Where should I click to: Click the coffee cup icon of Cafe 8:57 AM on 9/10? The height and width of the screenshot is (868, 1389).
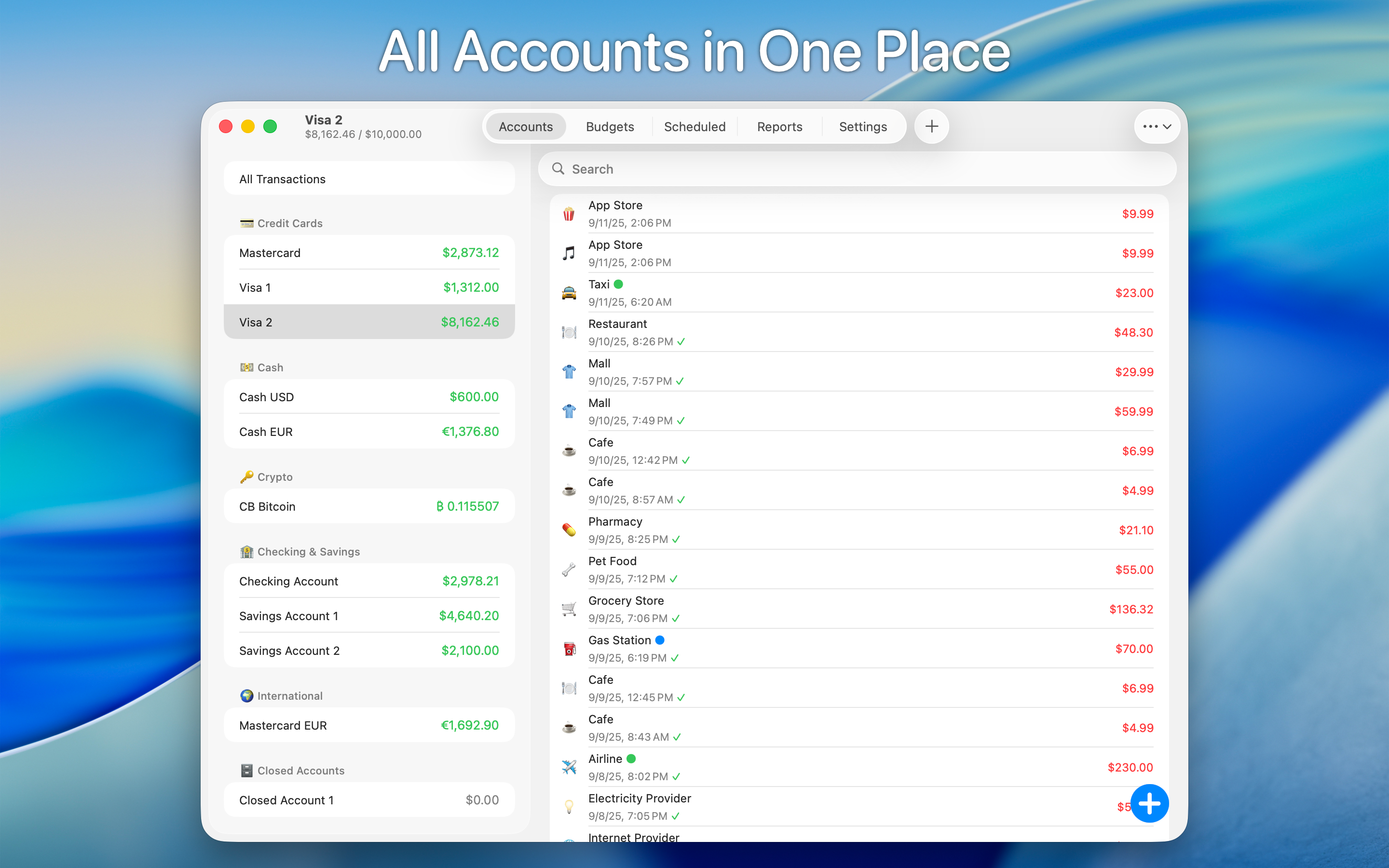coord(569,491)
